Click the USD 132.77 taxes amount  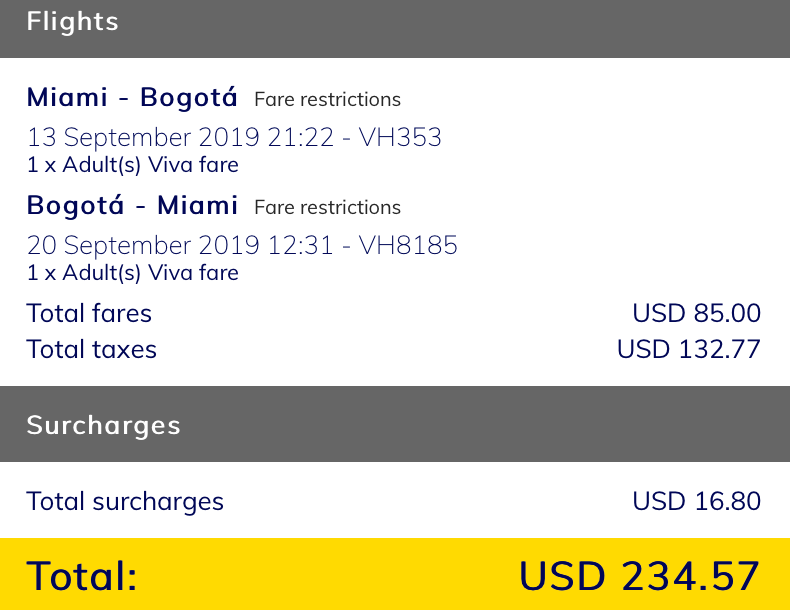tap(688, 350)
